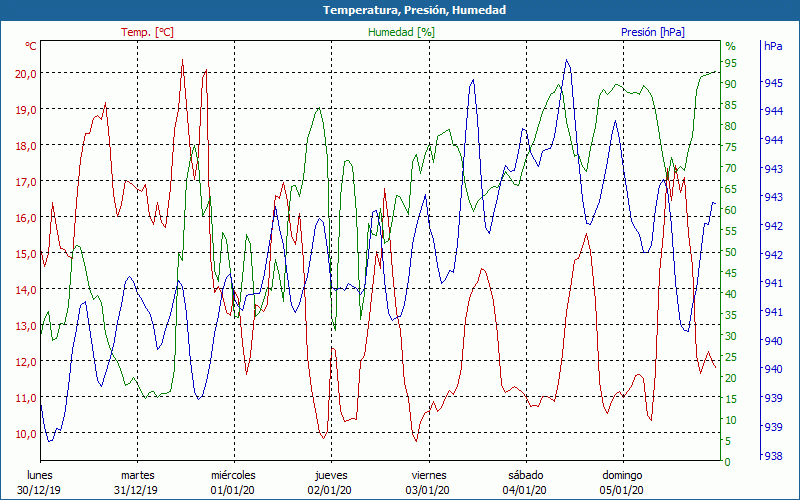Click the green "60" humidity axis value
800x500 pixels.
pos(731,210)
